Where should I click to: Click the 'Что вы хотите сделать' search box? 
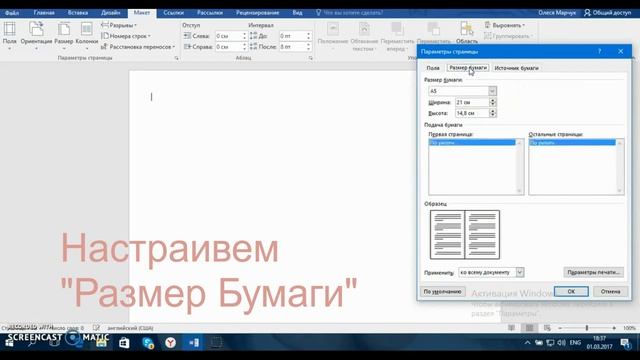coord(350,13)
